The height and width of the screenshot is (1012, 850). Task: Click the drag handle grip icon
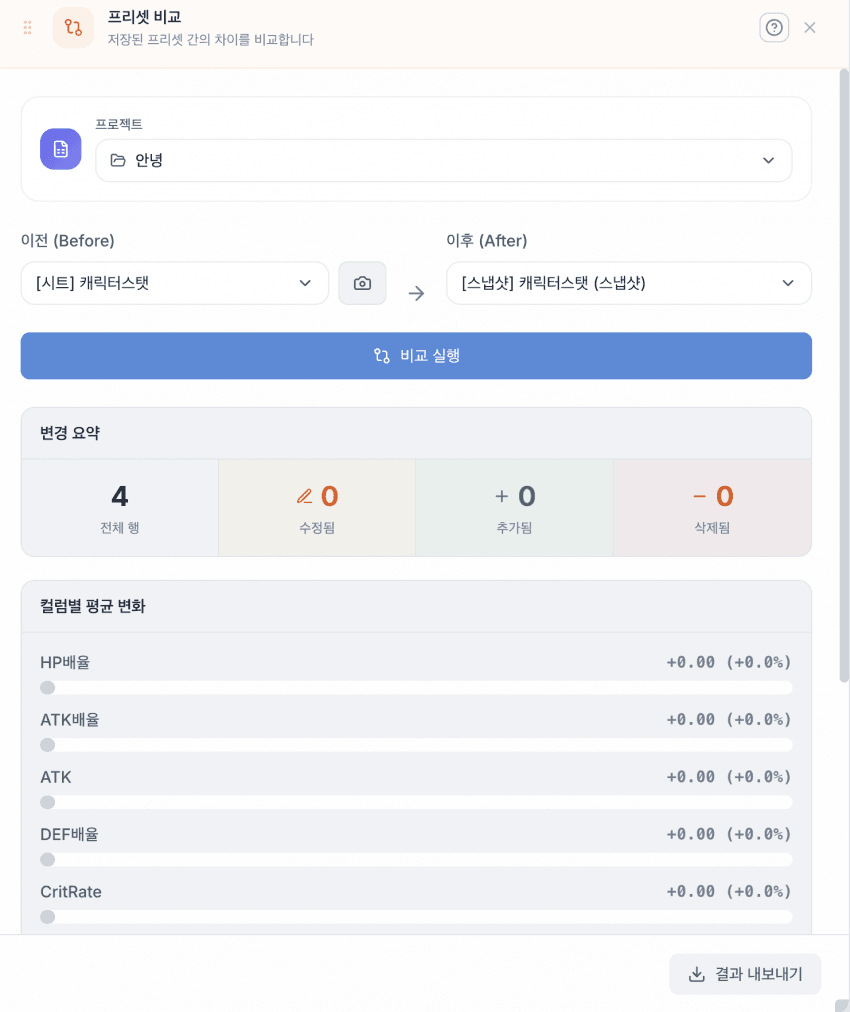[x=28, y=28]
